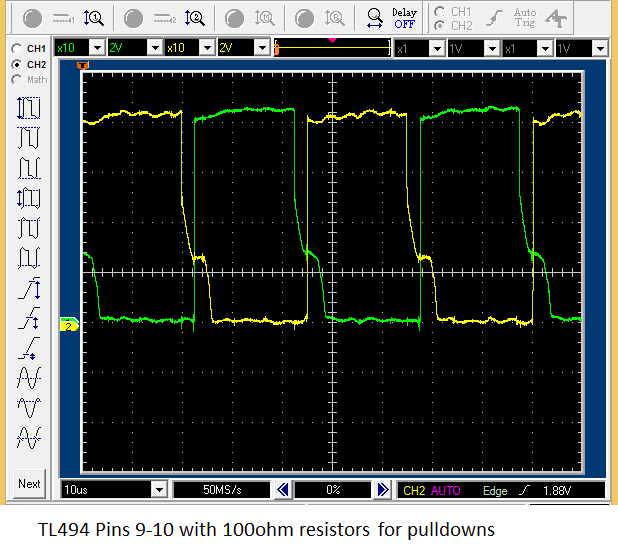Click the right double-arrow position button

click(x=383, y=490)
